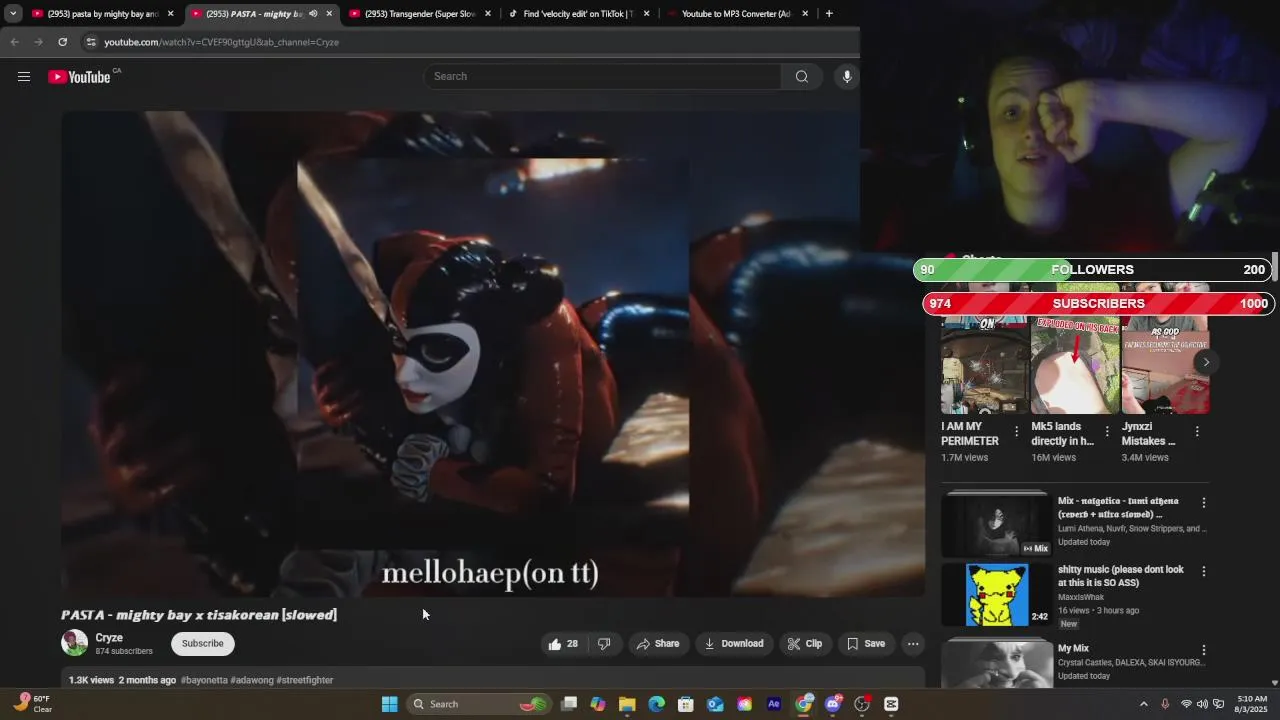Open the tab search dropdown arrow
Viewport: 1280px width, 720px height.
pos(13,14)
